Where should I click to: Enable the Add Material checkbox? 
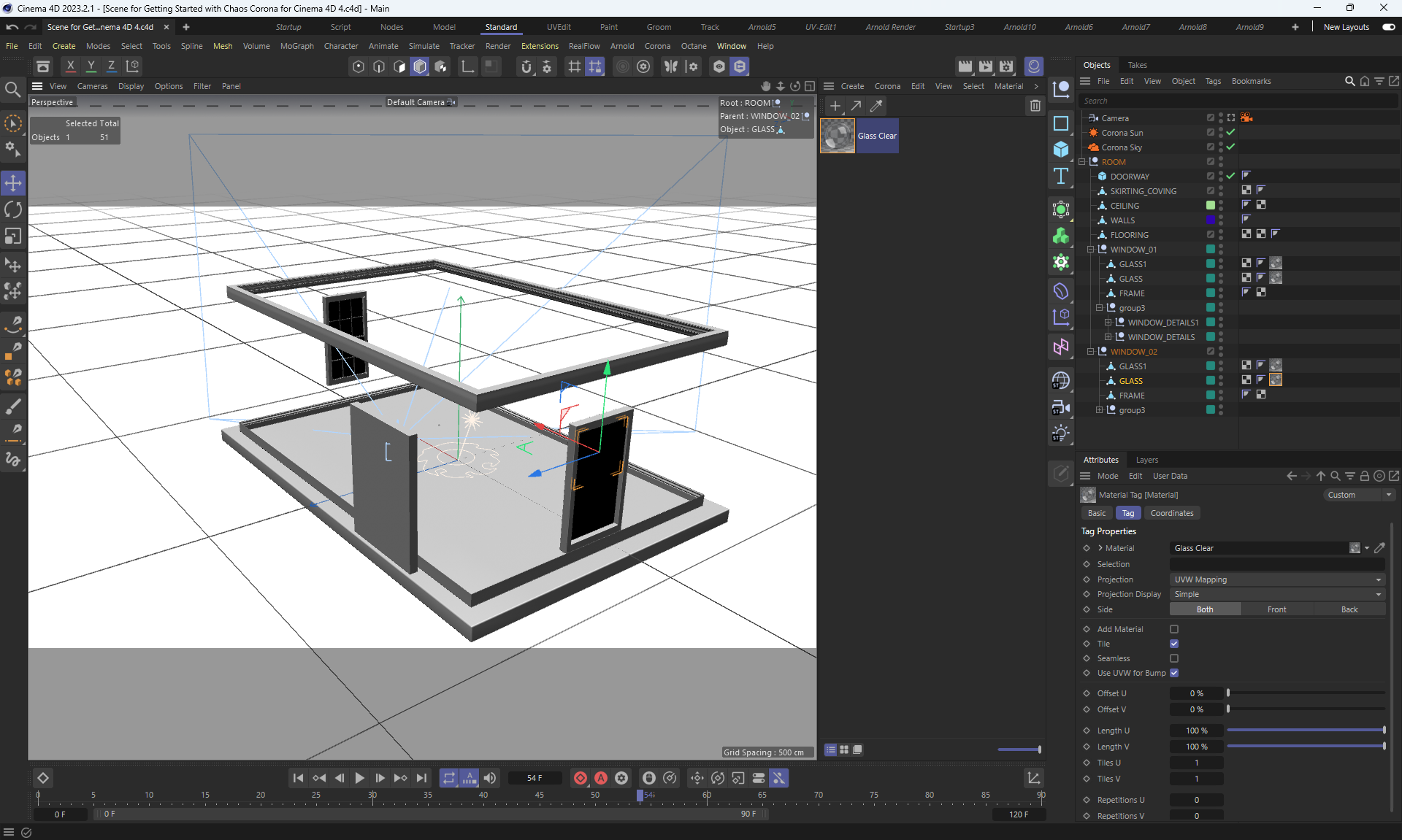click(1174, 629)
